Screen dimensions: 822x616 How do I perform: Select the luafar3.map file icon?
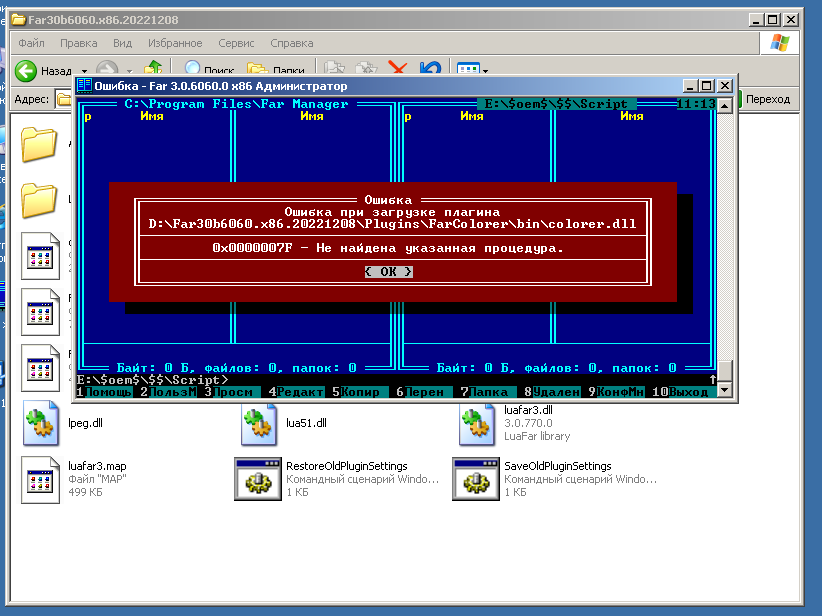[40, 480]
